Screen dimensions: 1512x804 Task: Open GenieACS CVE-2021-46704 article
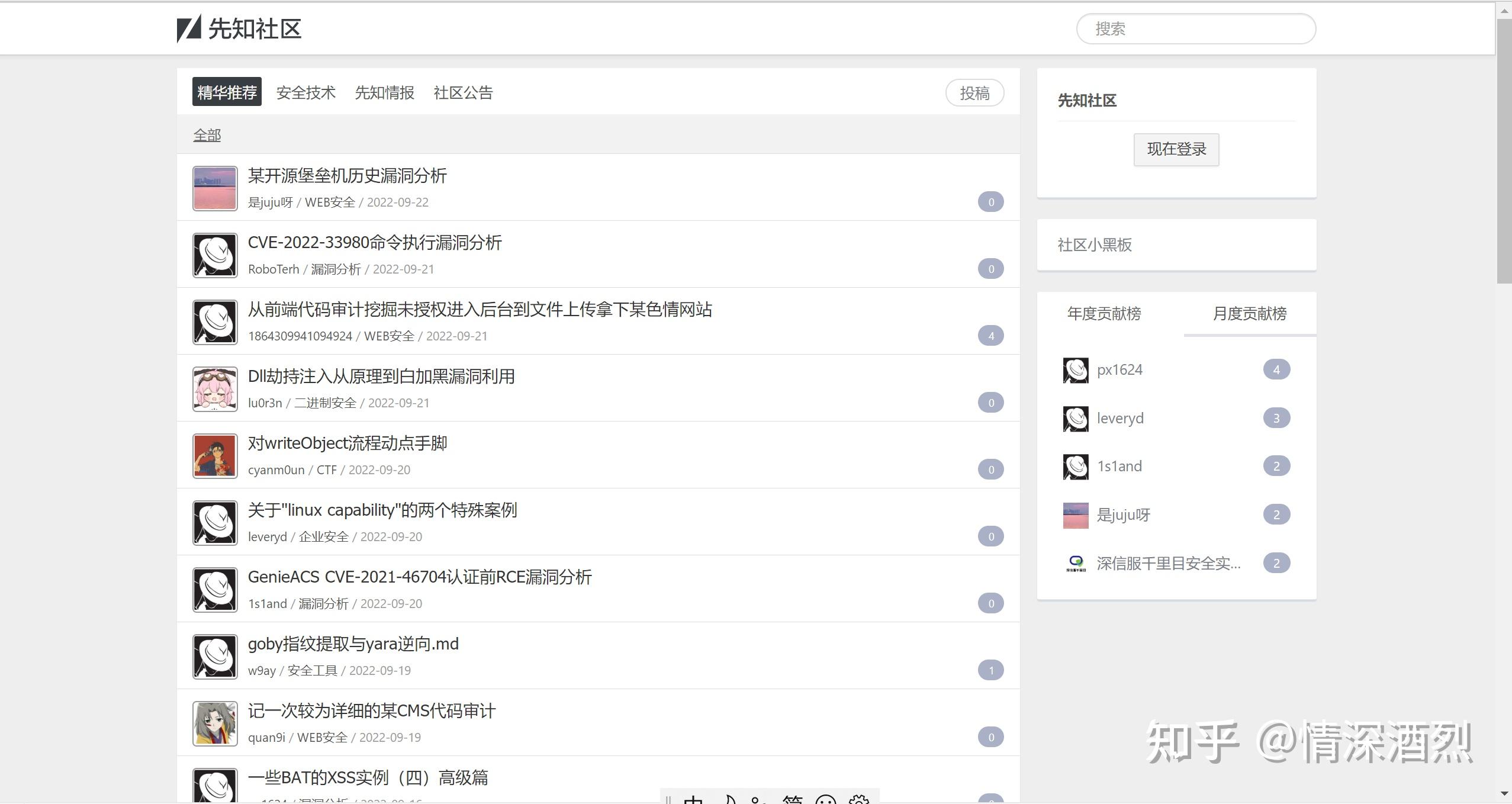[420, 577]
